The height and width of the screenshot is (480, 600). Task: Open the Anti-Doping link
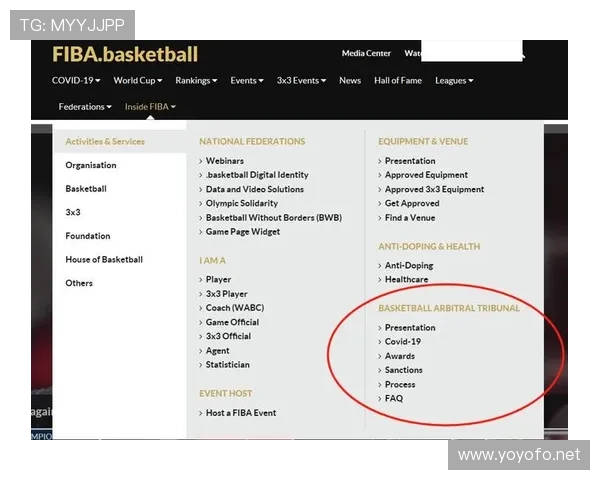pos(409,265)
